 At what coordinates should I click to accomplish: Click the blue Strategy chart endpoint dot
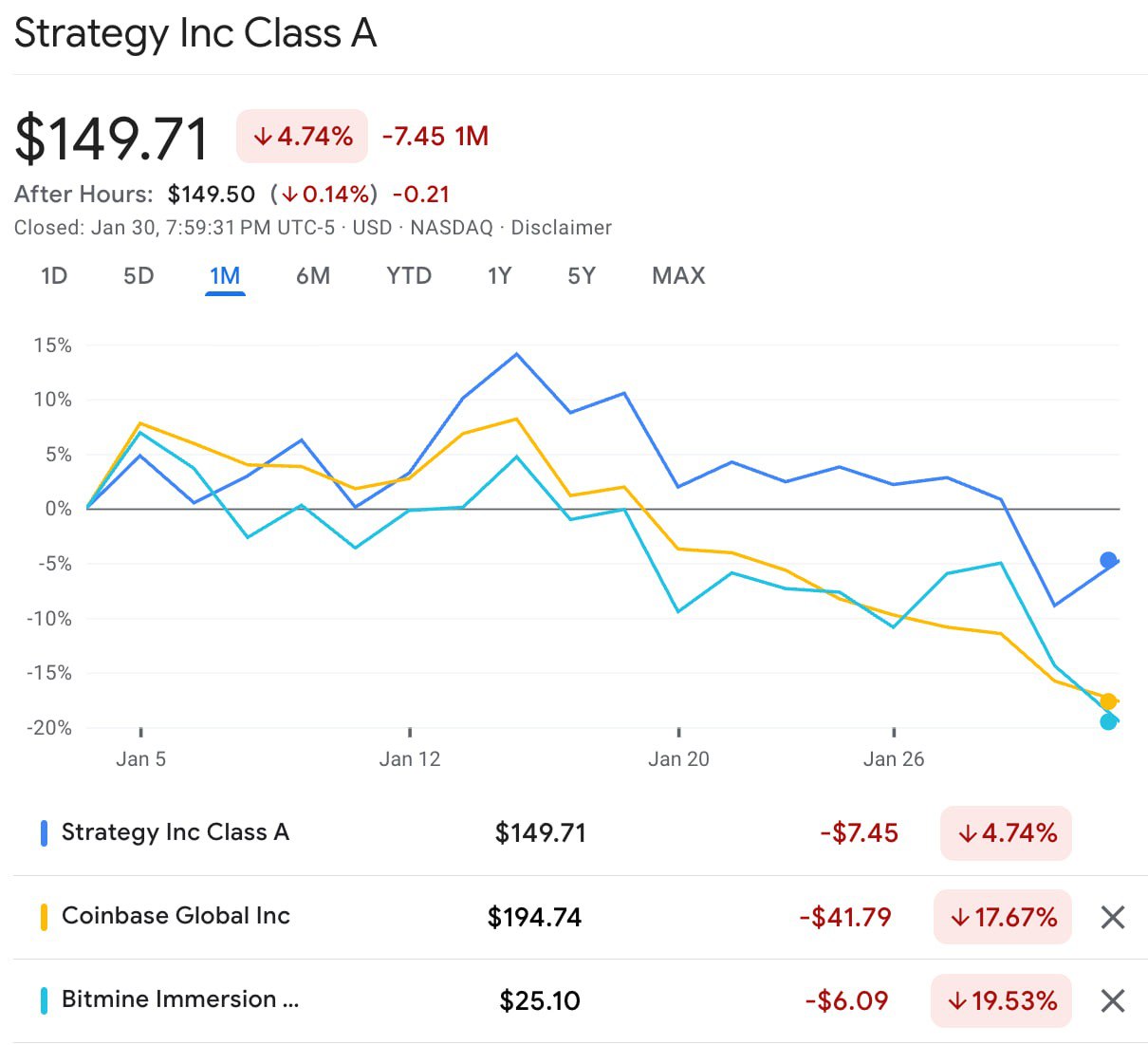[1108, 560]
